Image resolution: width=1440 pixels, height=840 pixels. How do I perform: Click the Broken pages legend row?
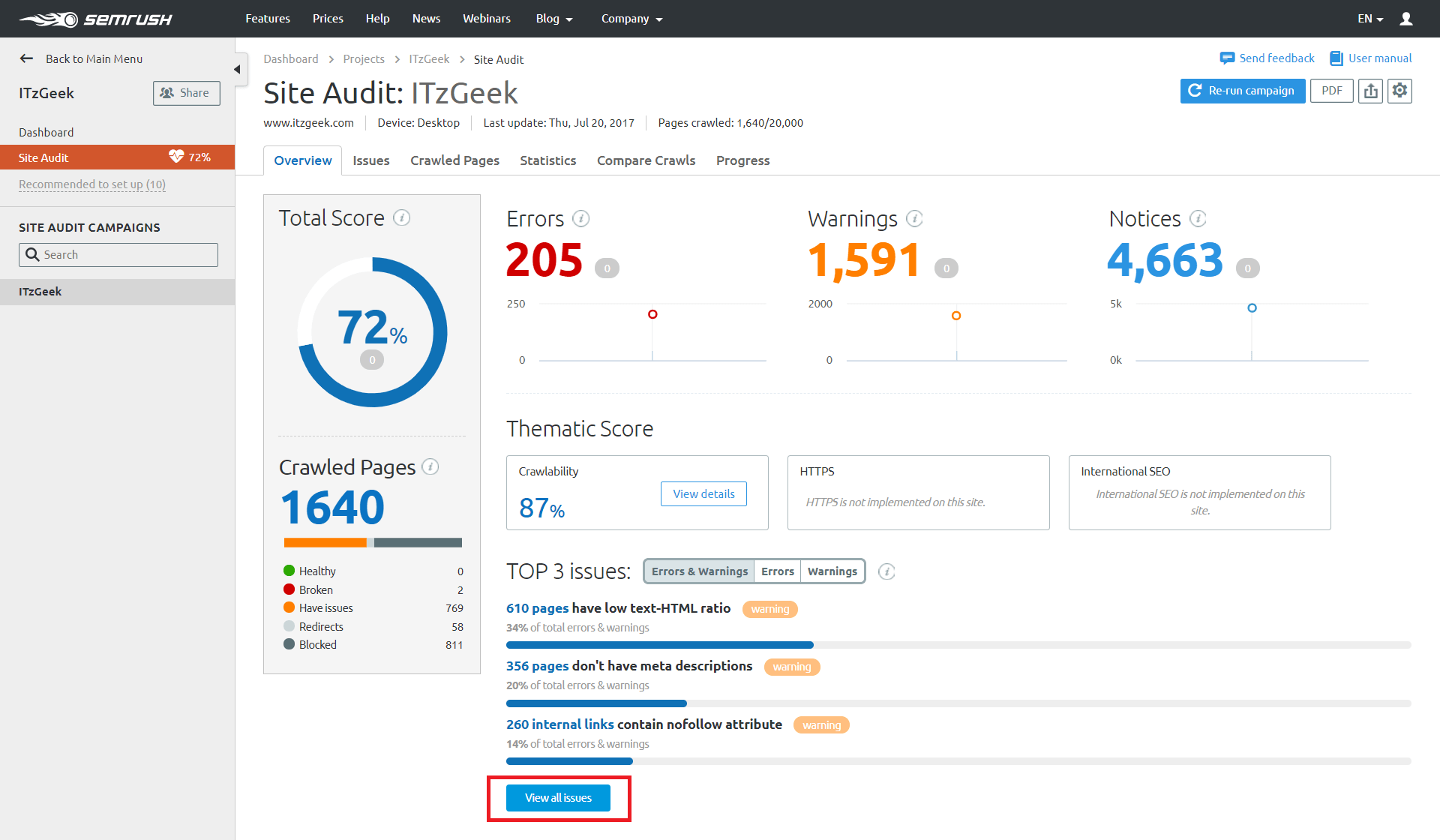click(373, 590)
